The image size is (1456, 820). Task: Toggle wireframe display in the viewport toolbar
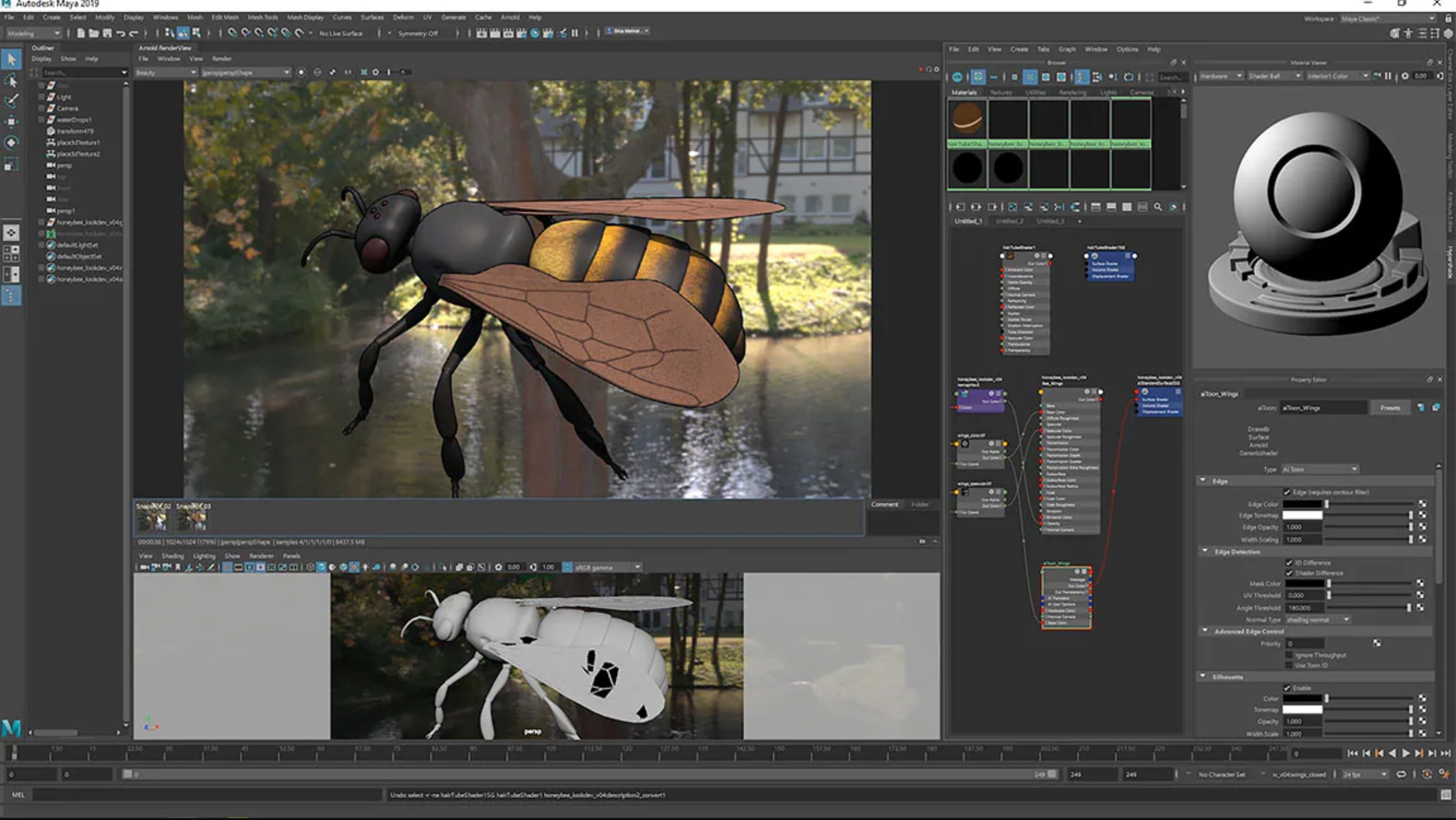226,567
